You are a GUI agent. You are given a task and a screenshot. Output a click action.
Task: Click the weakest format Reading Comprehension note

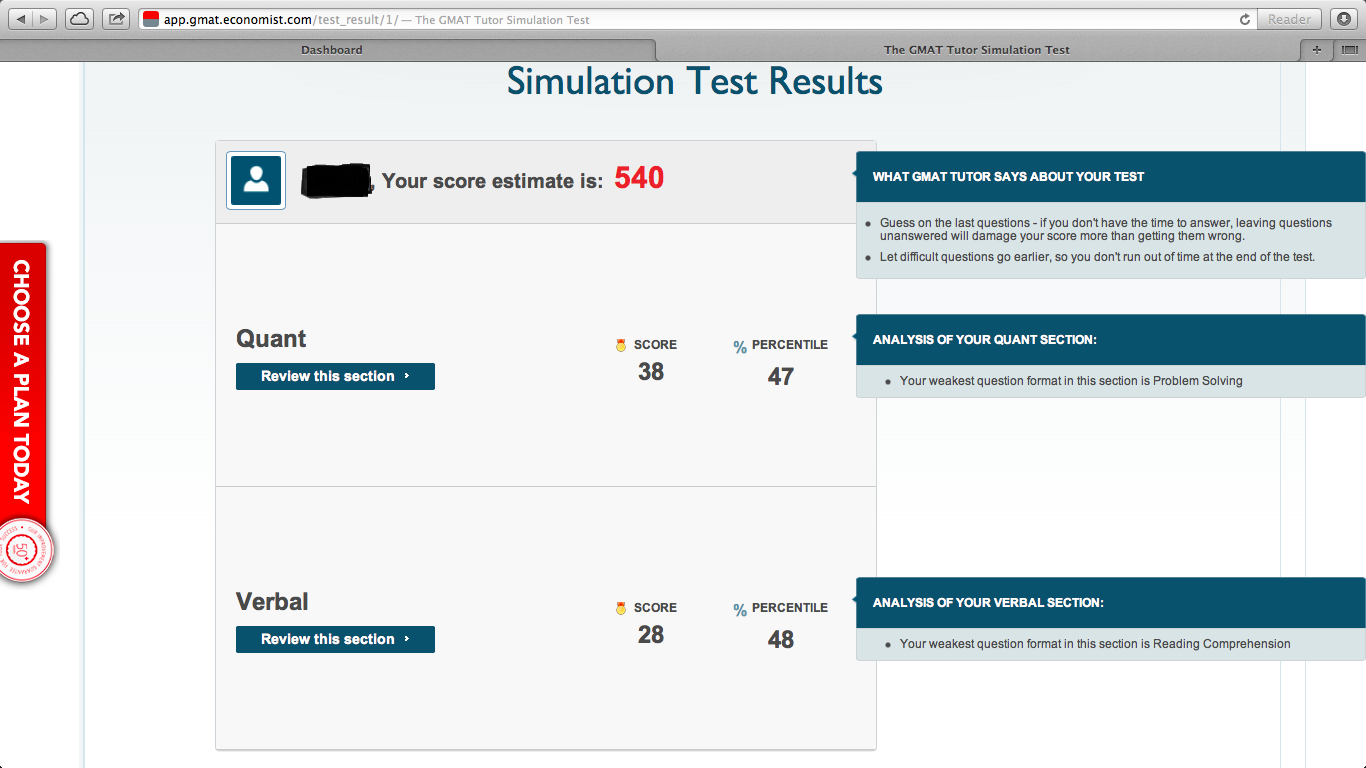pos(1095,644)
